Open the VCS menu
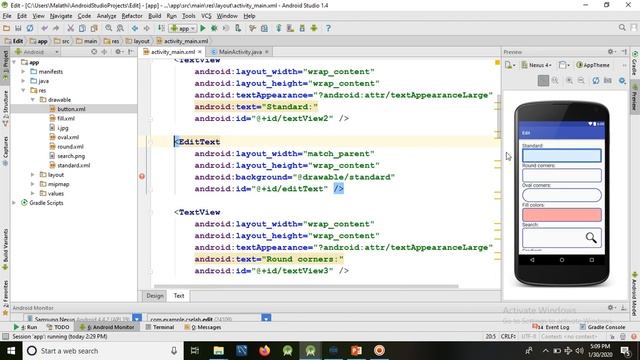 pos(206,16)
